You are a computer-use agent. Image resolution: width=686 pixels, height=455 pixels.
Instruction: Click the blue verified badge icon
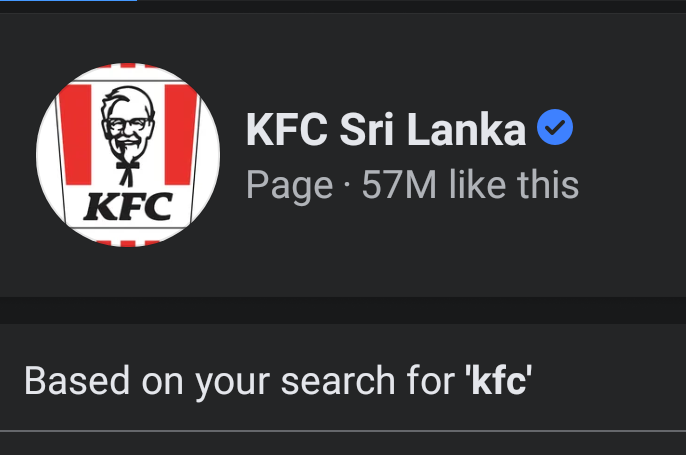[x=555, y=127]
